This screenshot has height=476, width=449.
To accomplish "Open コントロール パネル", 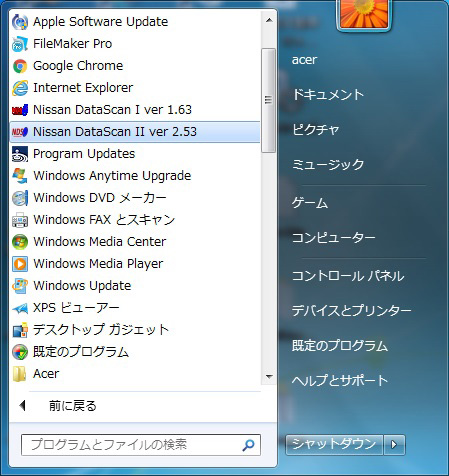I will (x=348, y=276).
